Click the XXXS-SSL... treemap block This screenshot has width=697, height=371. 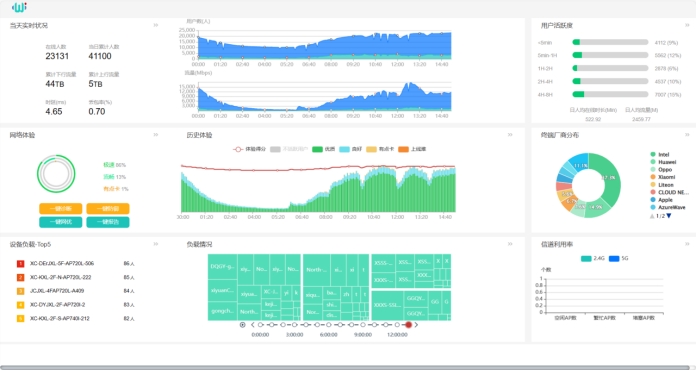[387, 305]
